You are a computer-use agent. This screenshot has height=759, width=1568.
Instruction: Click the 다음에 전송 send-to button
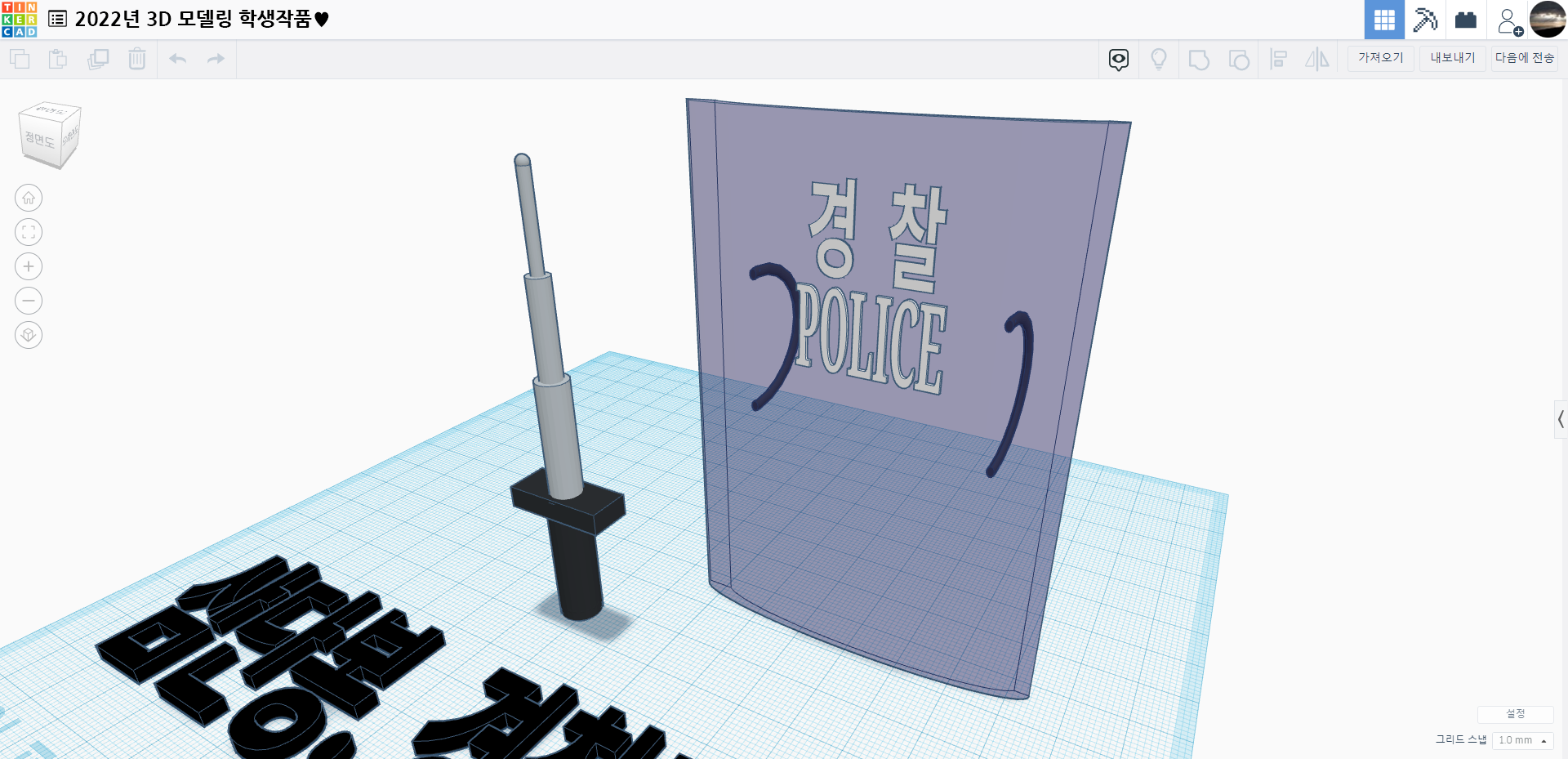click(x=1525, y=58)
